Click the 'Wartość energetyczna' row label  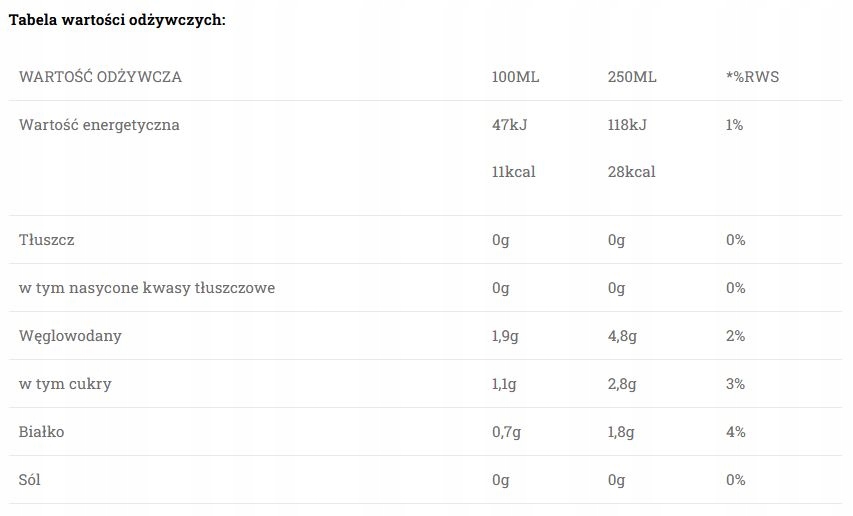100,125
